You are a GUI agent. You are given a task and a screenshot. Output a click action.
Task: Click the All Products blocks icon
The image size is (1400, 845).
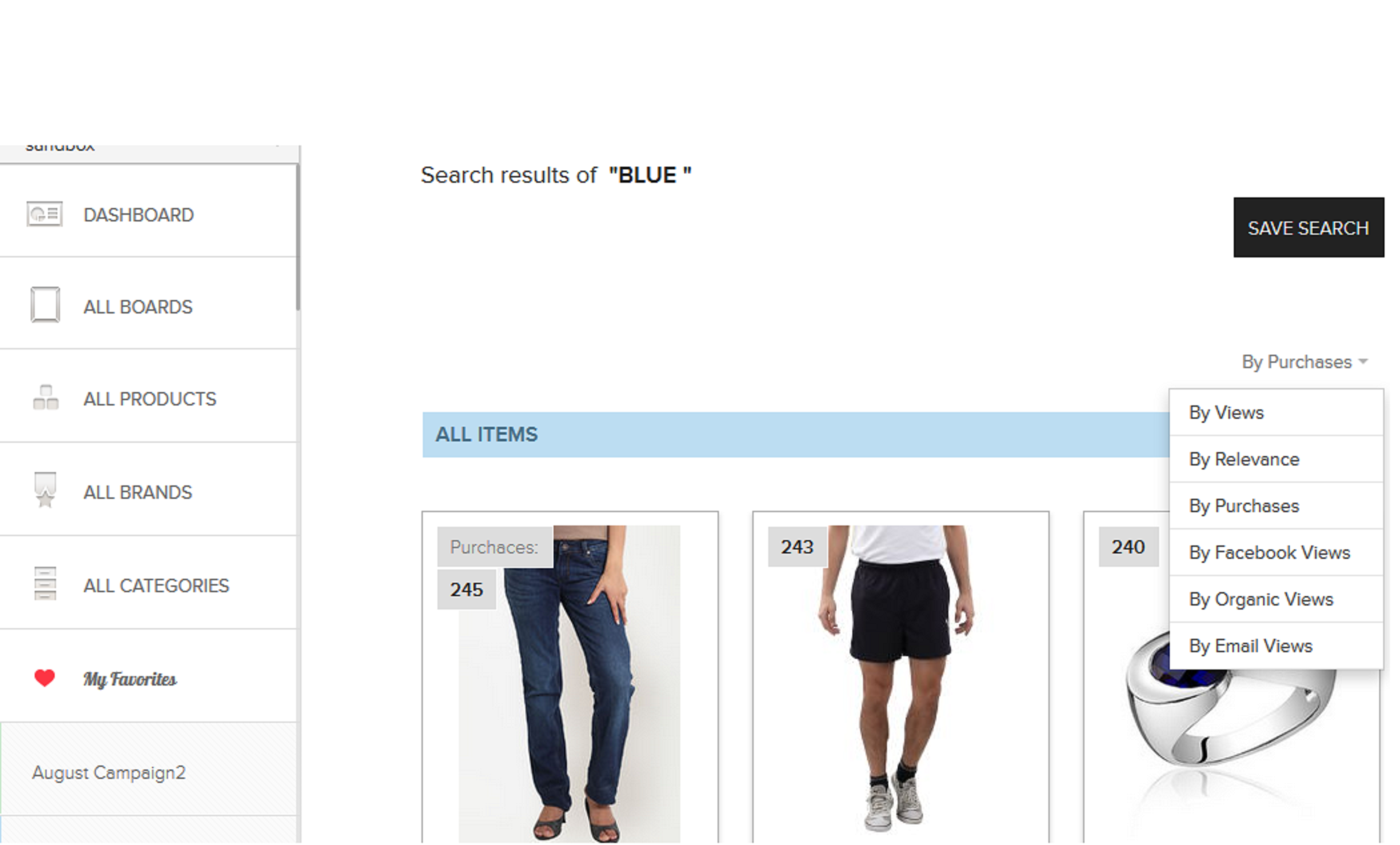(45, 398)
